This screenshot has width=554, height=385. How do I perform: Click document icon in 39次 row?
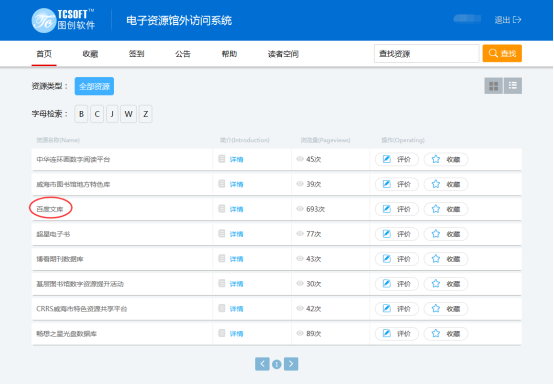(222, 184)
